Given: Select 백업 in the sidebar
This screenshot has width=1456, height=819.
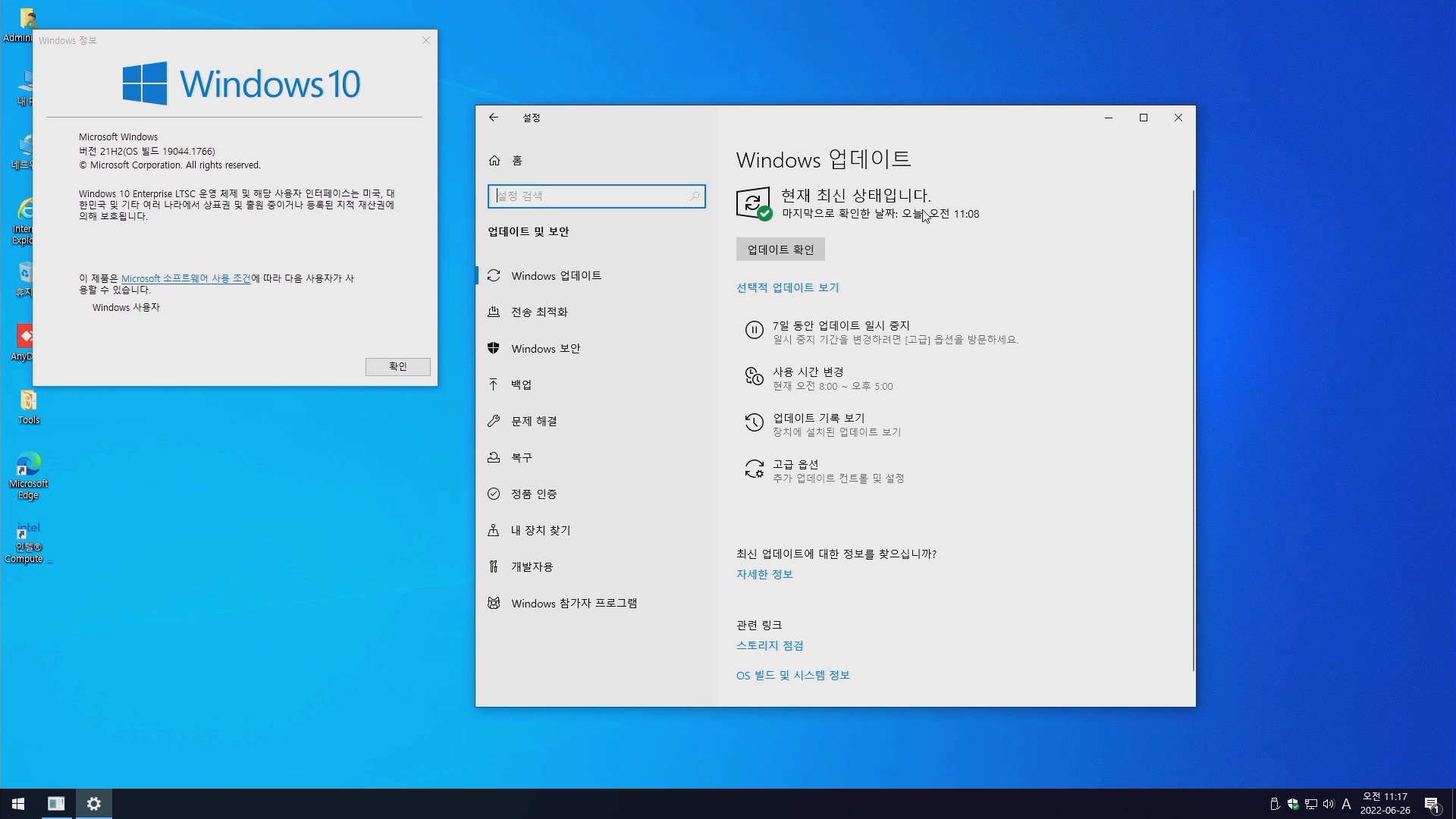Looking at the screenshot, I should pyautogui.click(x=596, y=385).
